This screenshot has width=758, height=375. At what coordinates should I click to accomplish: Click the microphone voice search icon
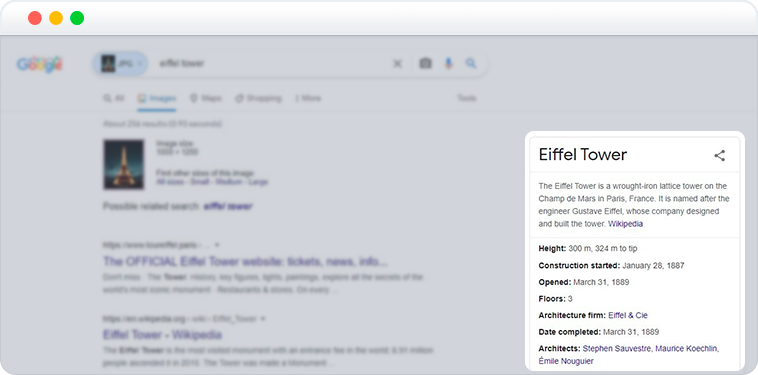(449, 63)
